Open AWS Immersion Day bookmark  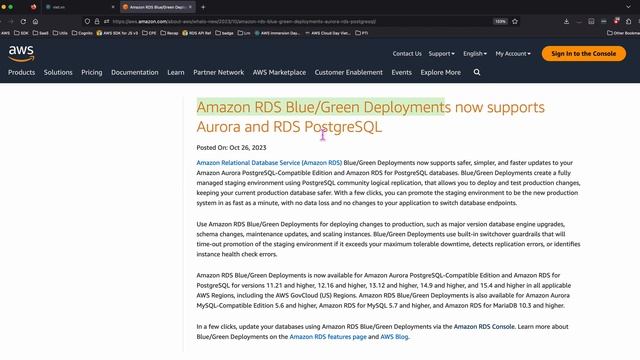tap(277, 33)
